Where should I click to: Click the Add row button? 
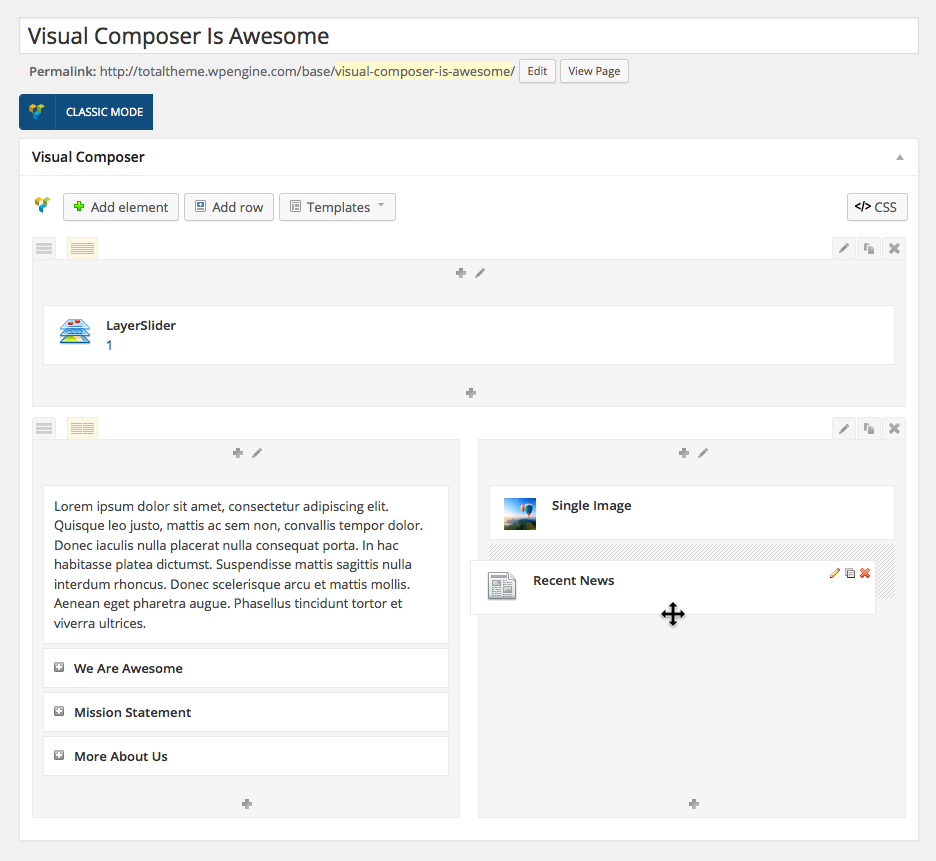tap(229, 207)
